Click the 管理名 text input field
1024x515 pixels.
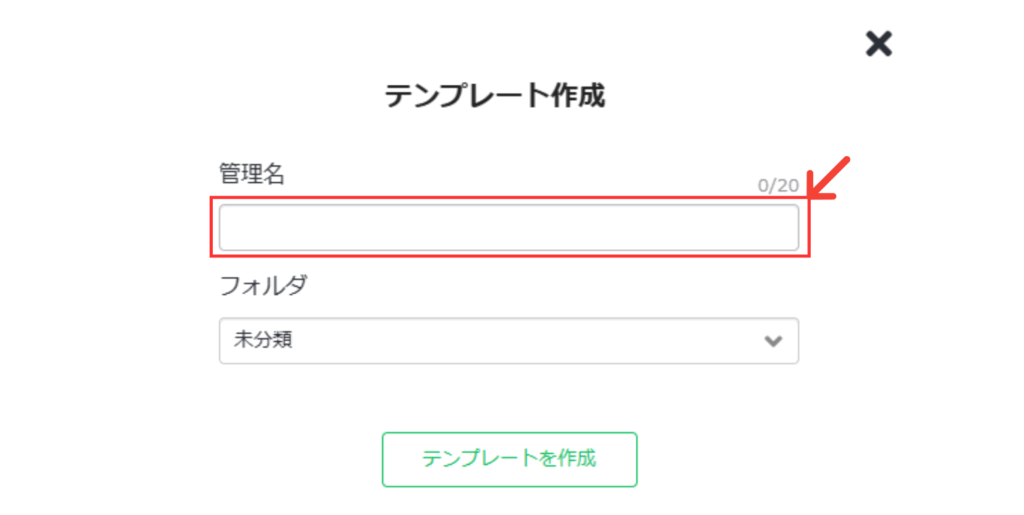[x=508, y=228]
